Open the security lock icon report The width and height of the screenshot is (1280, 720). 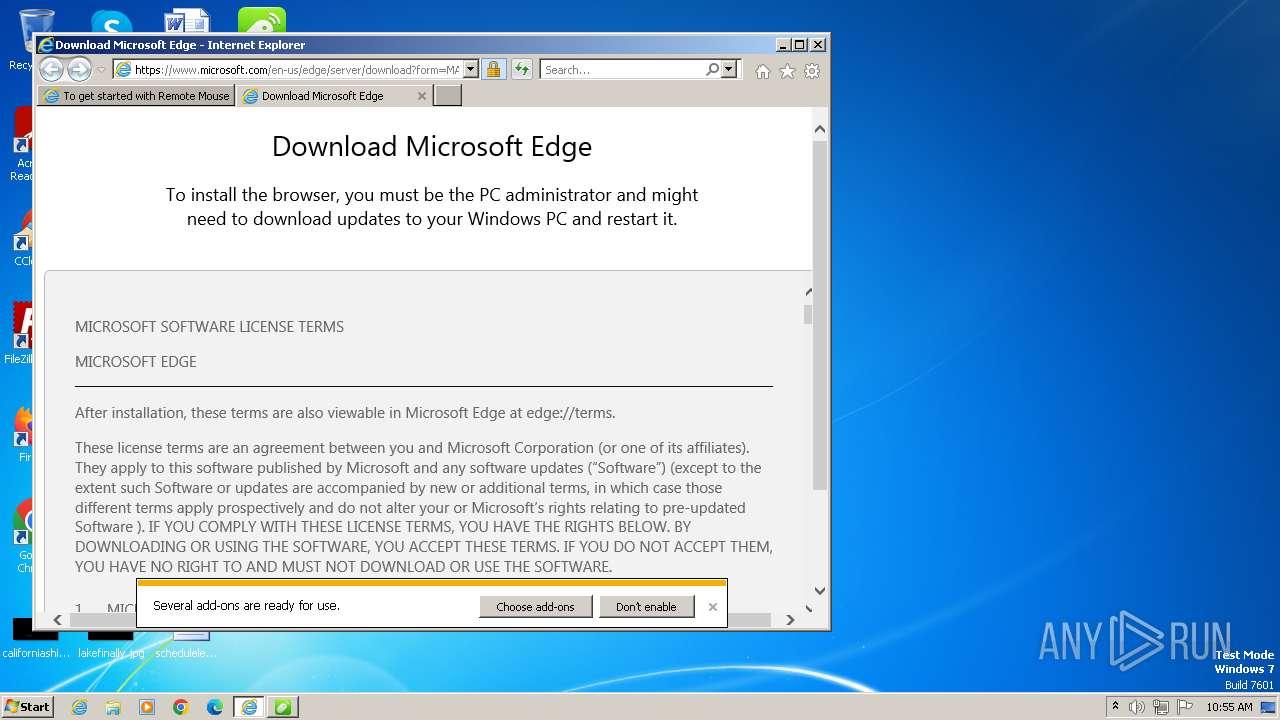tap(493, 70)
